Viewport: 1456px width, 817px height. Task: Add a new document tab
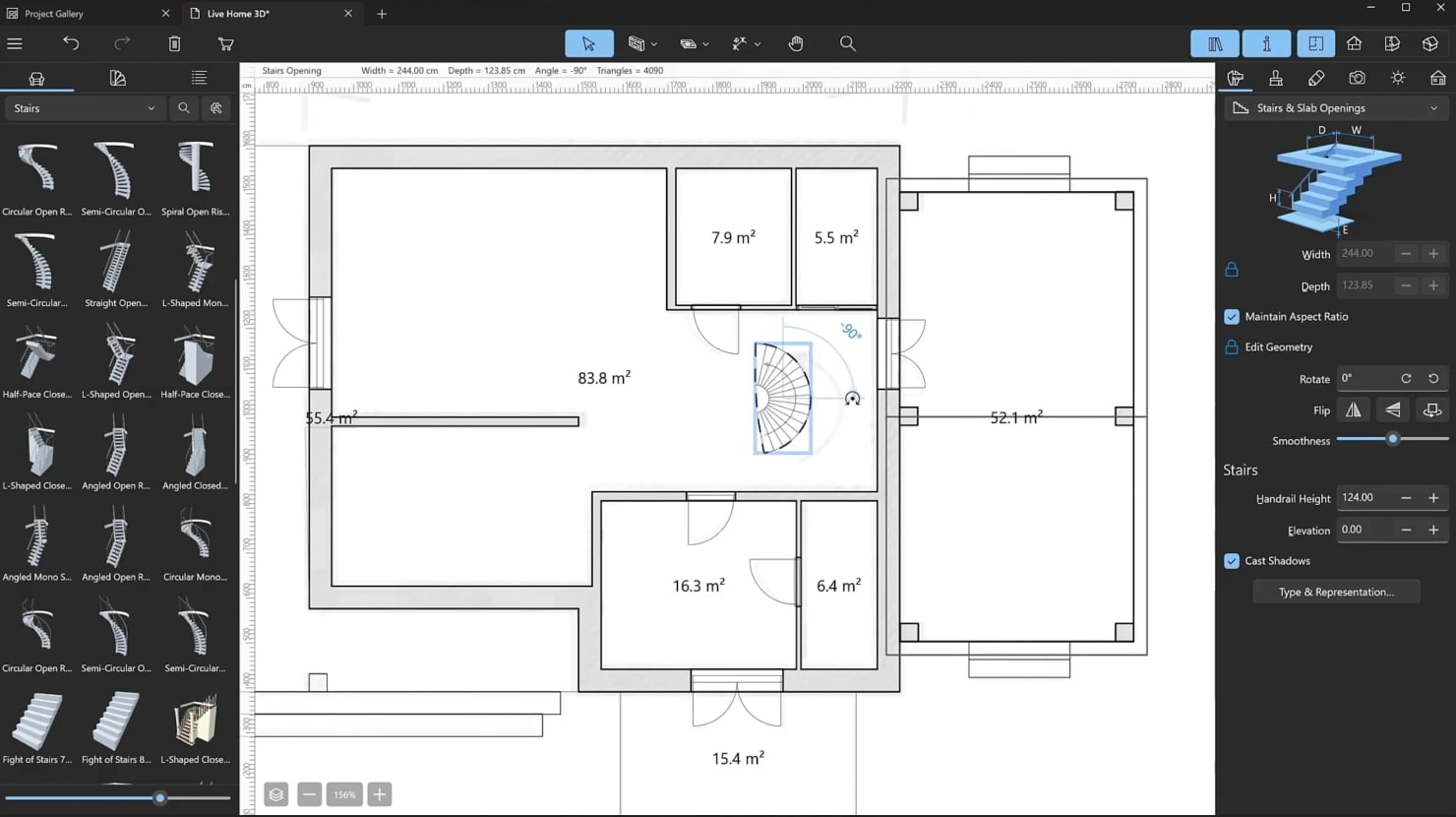pos(382,14)
